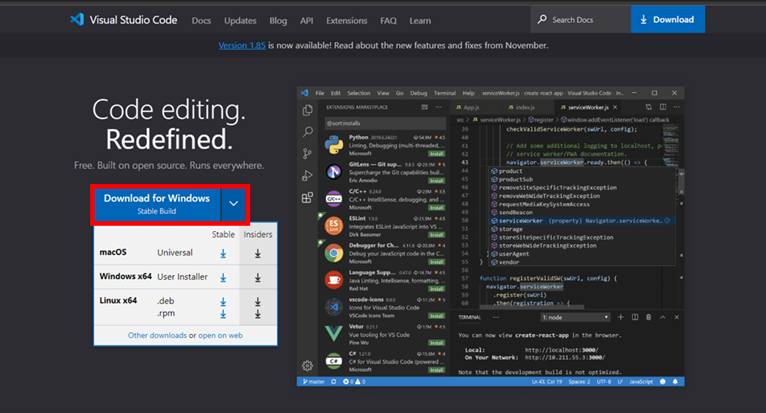Open Extensions icon in activity bar
The height and width of the screenshot is (413, 766).
(307, 197)
